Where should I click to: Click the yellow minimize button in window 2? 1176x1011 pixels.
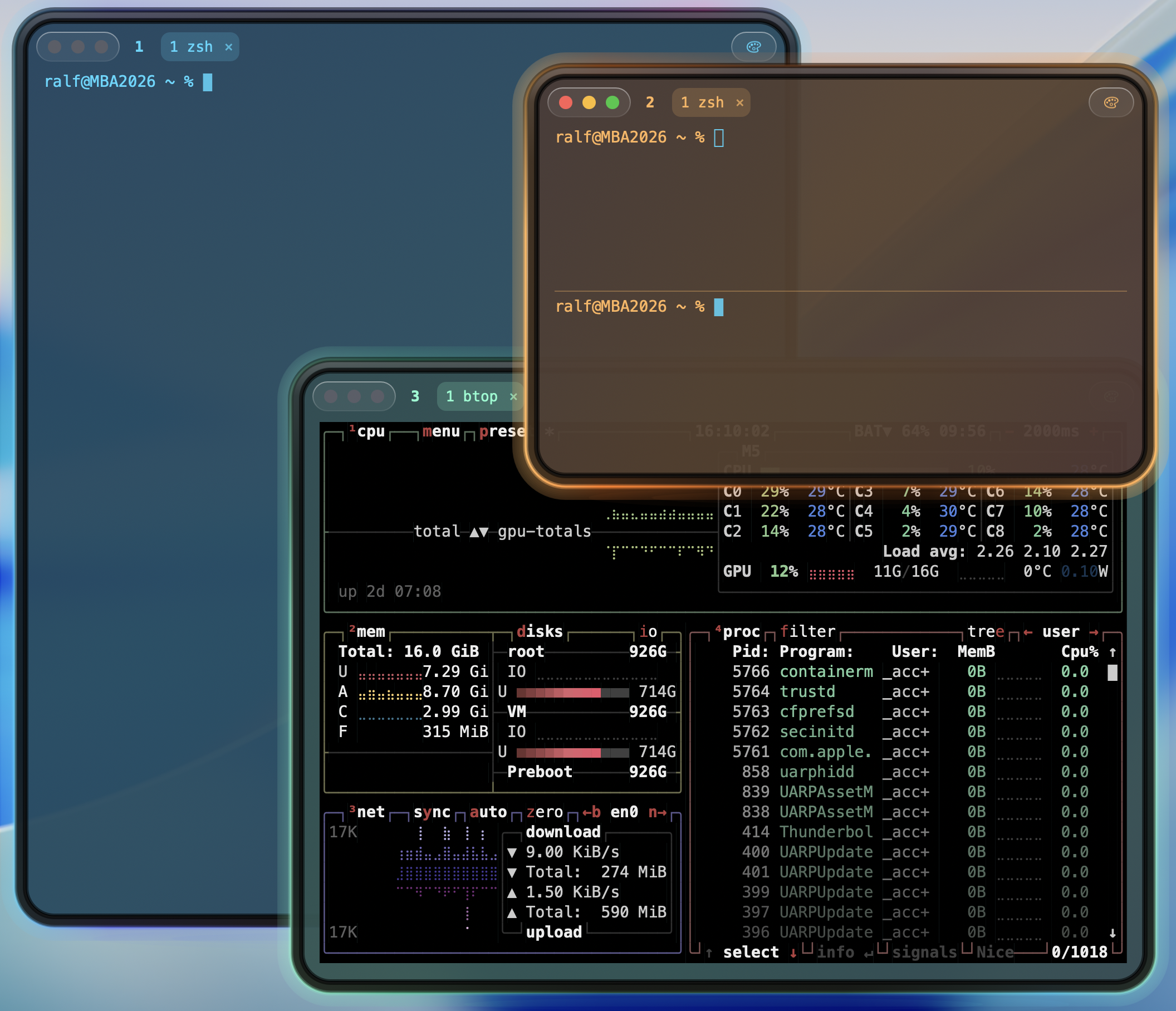(589, 102)
